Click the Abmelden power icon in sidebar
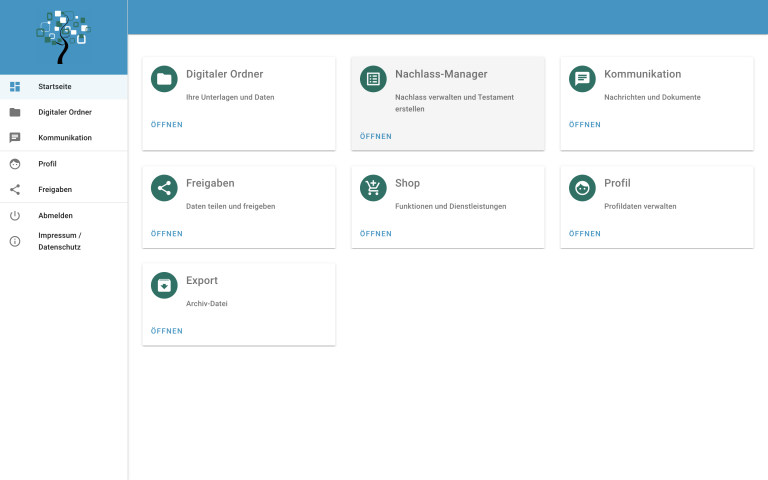 click(x=15, y=215)
